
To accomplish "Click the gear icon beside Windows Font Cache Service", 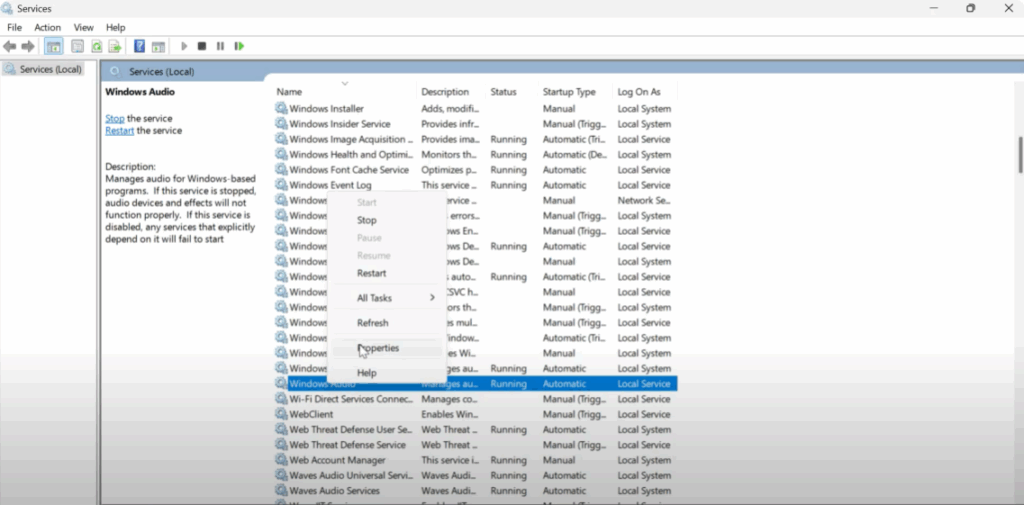I will [281, 170].
